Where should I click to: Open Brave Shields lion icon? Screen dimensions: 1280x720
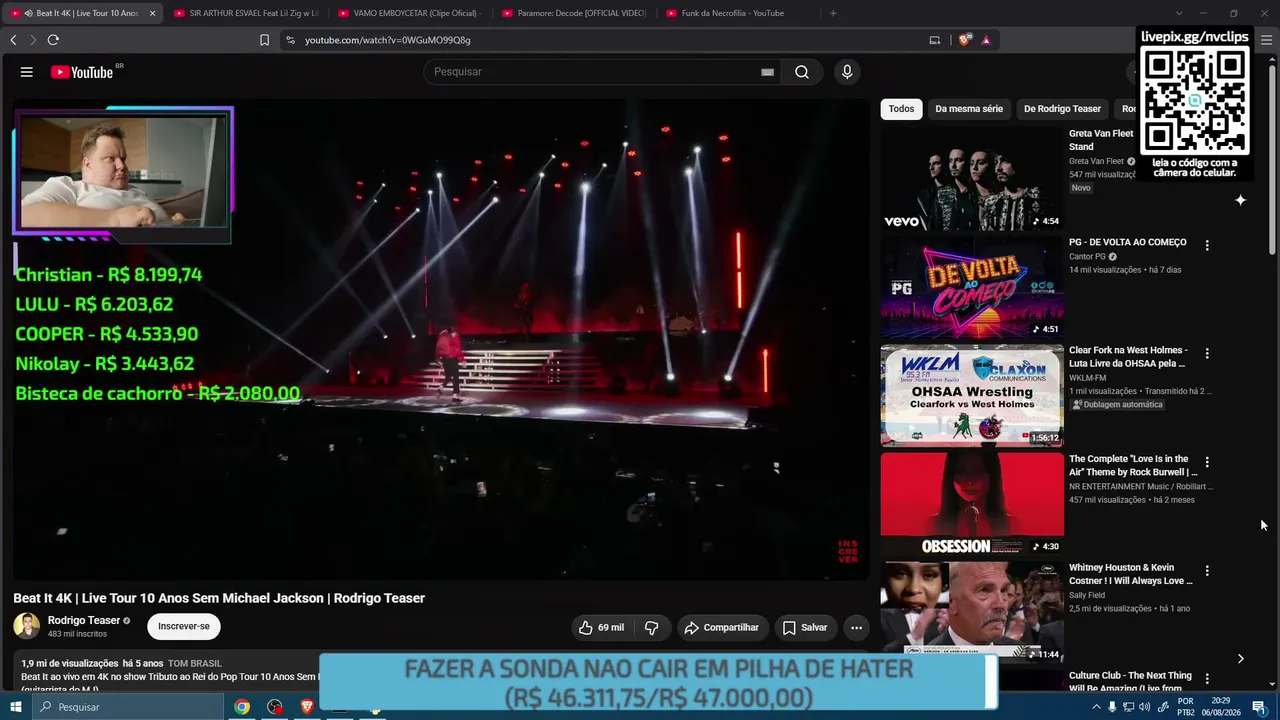pos(964,40)
